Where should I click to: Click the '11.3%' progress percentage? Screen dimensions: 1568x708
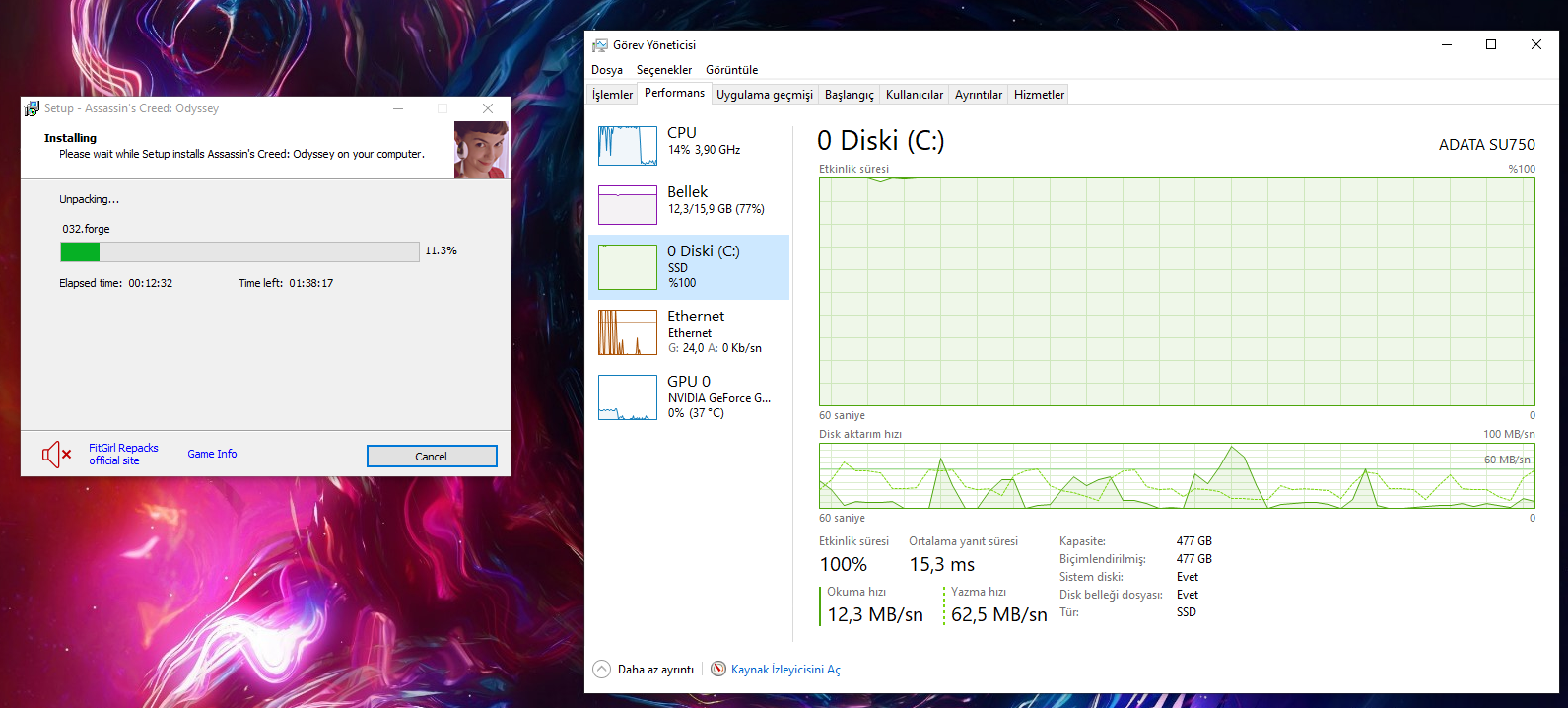[x=441, y=251]
